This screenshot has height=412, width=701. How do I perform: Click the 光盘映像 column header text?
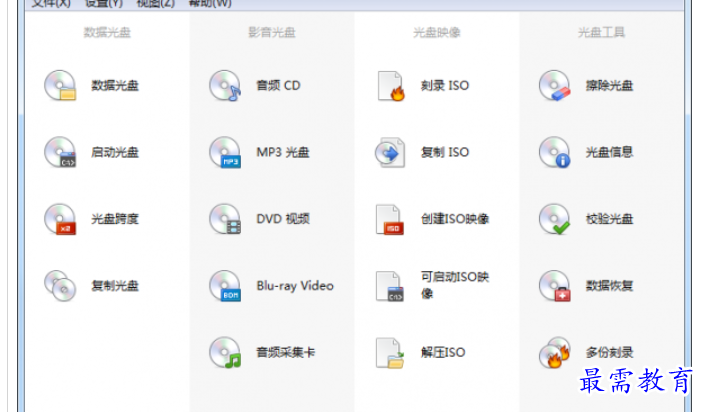(x=437, y=32)
